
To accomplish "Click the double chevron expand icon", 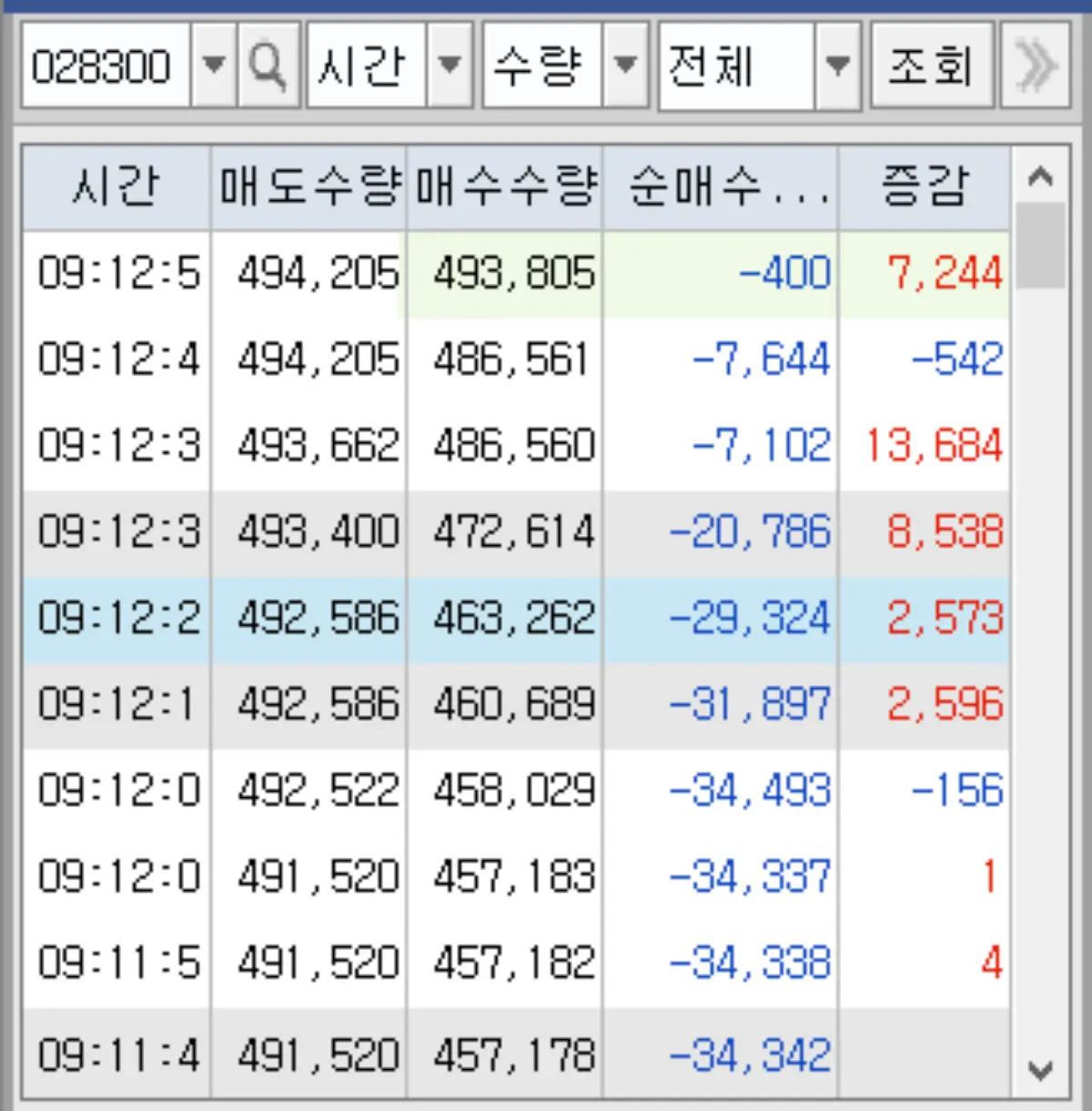I will click(x=1035, y=66).
